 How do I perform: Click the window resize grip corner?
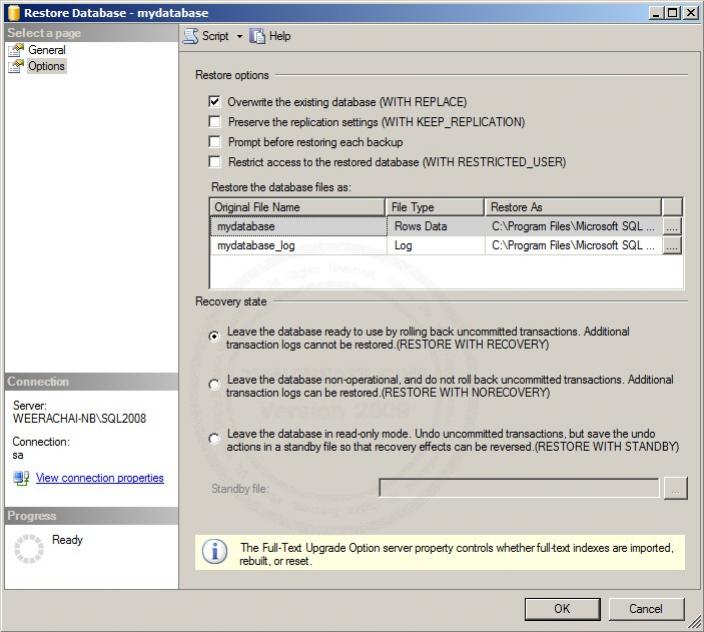point(695,623)
